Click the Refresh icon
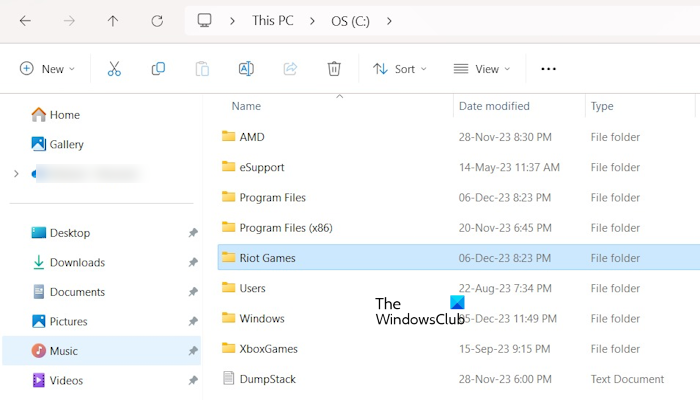 pyautogui.click(x=157, y=20)
